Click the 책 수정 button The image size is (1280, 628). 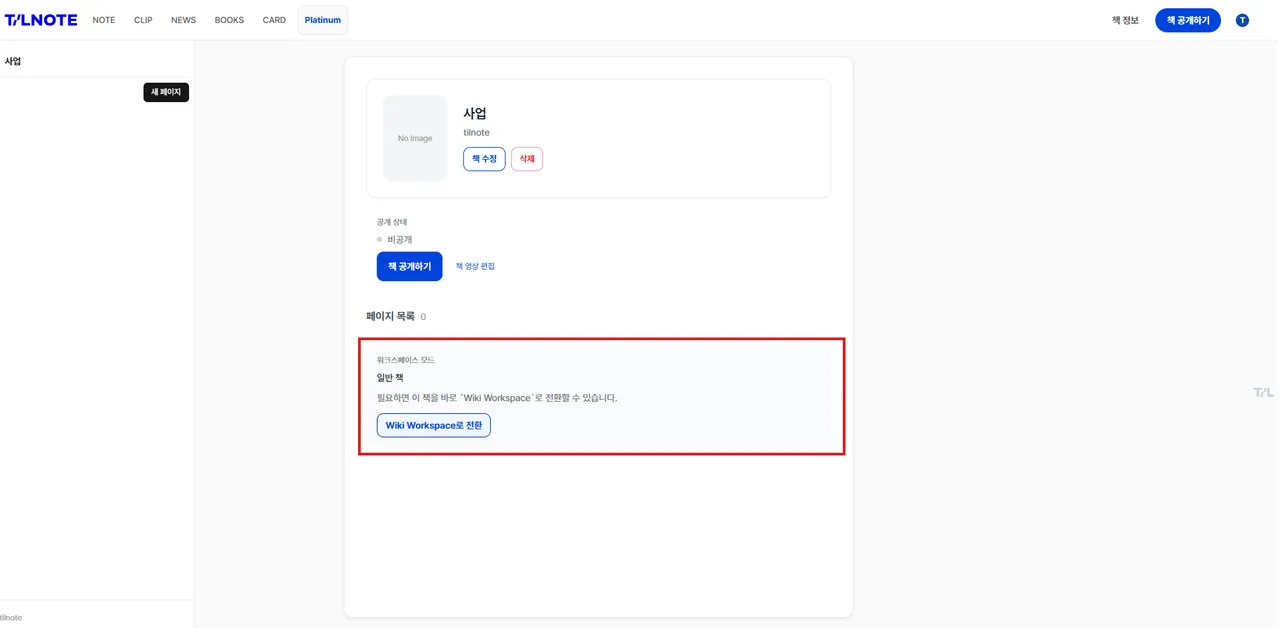484,159
